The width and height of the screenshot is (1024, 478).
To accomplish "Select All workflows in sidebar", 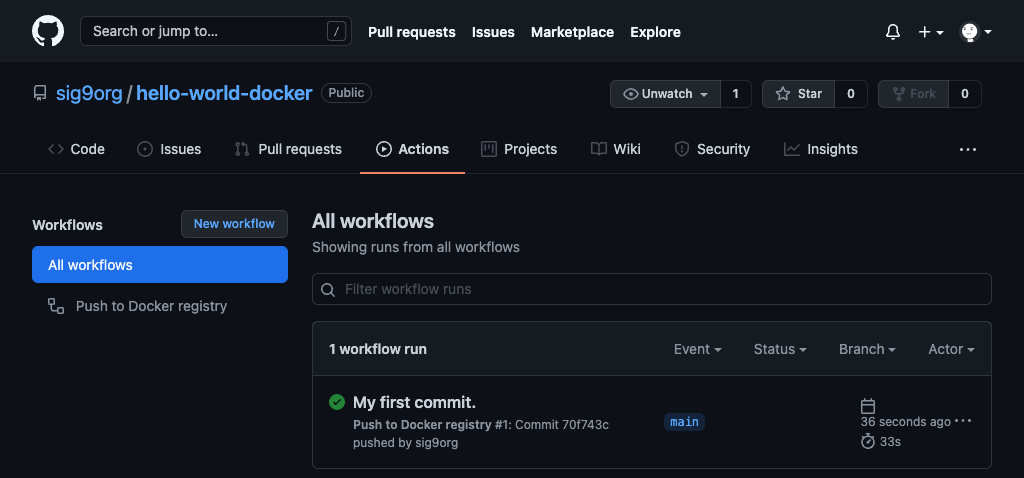I will point(160,264).
